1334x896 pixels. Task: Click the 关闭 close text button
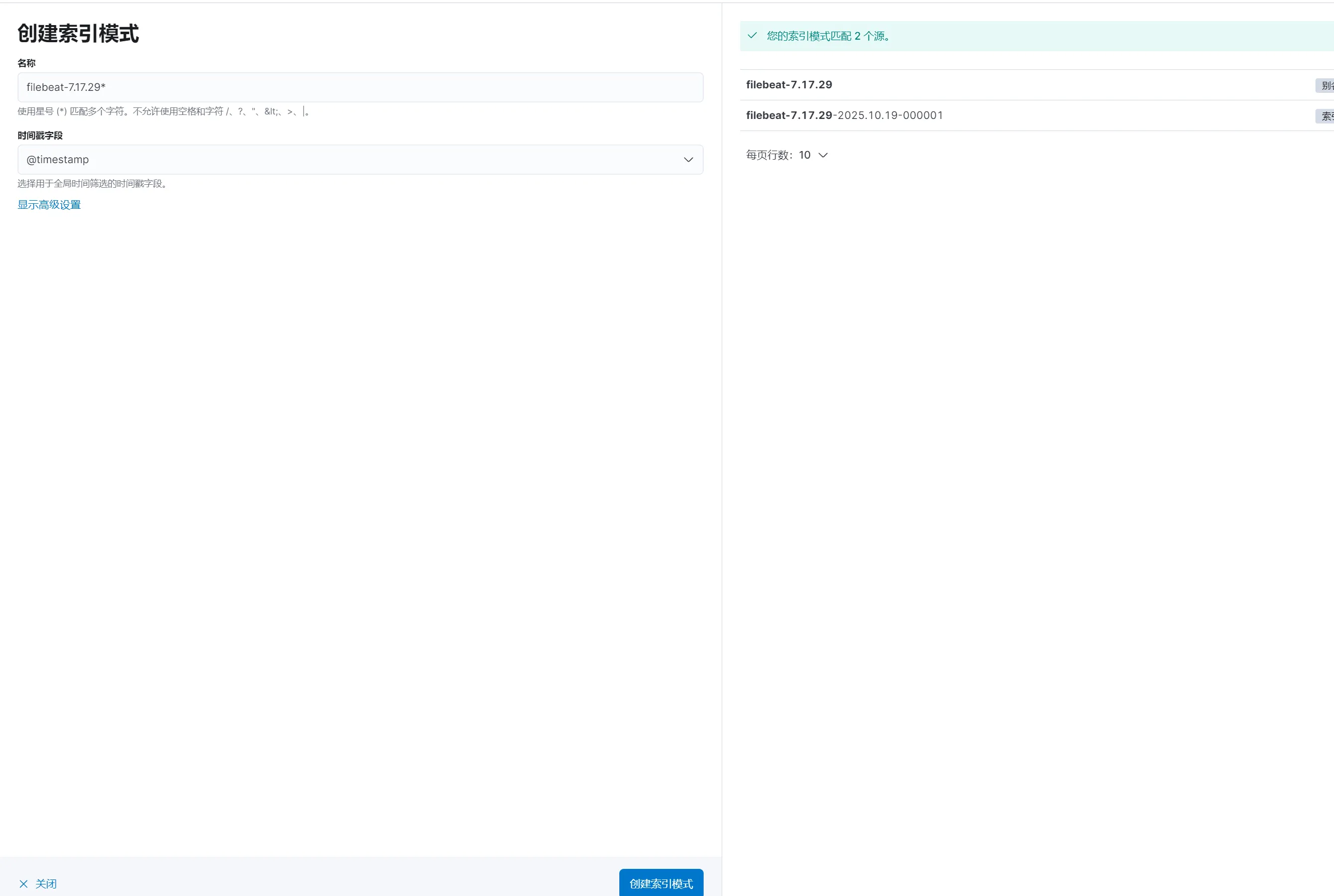(46, 884)
